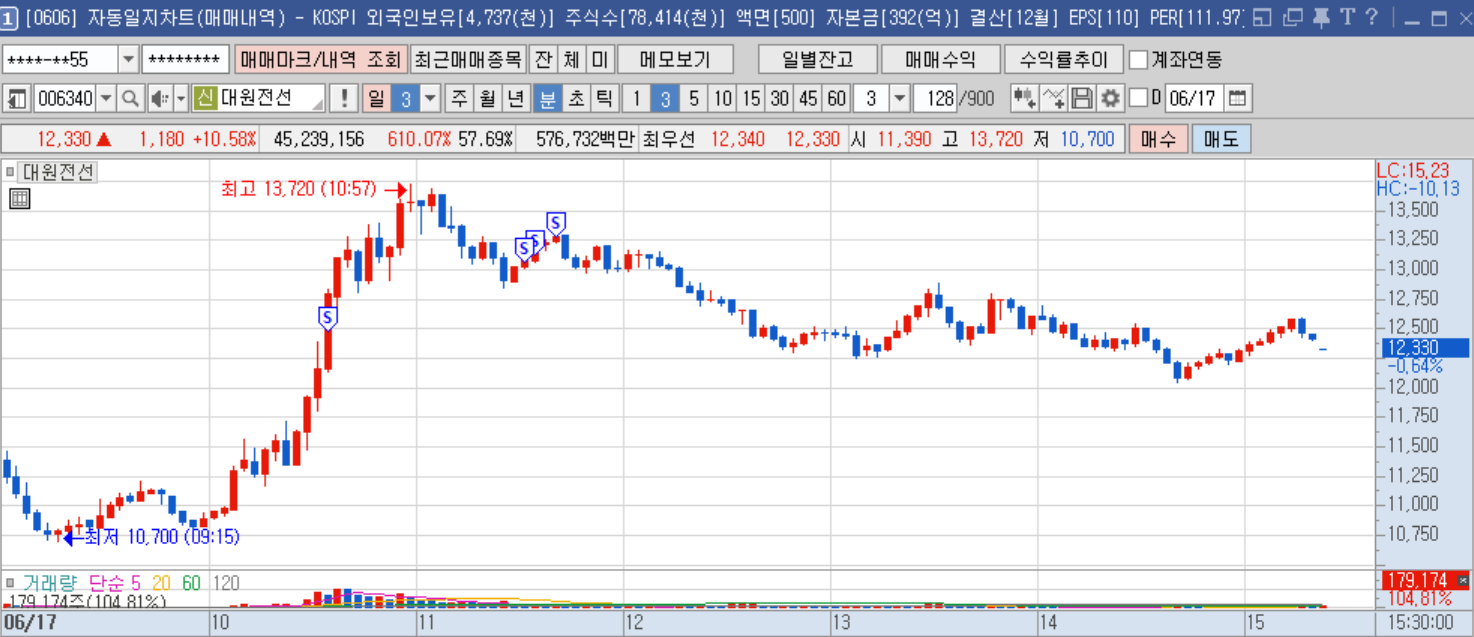The height and width of the screenshot is (637, 1474).
Task: Open 수익률추이 return trend
Action: tap(1064, 59)
